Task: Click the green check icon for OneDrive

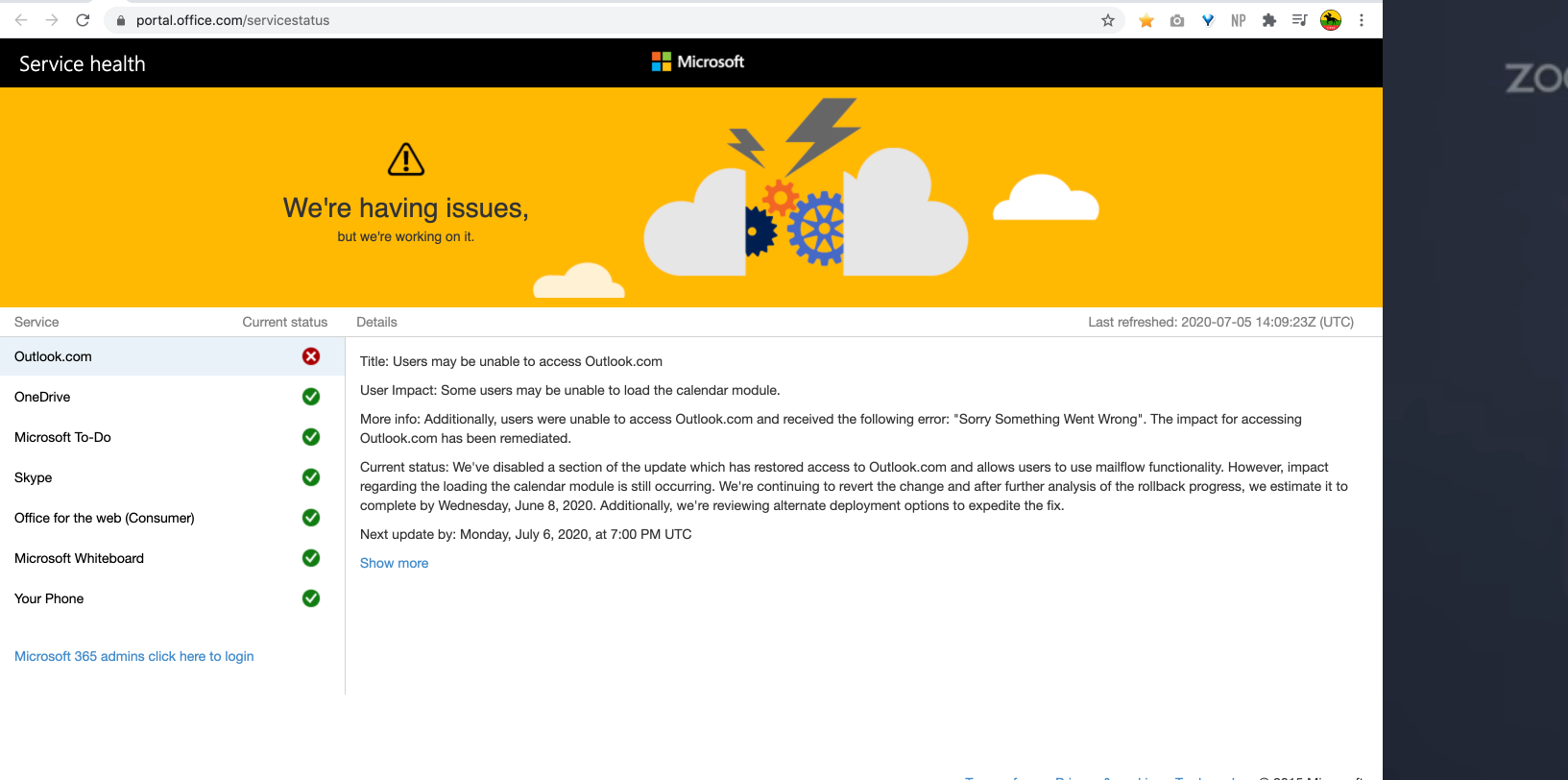Action: pyautogui.click(x=311, y=397)
